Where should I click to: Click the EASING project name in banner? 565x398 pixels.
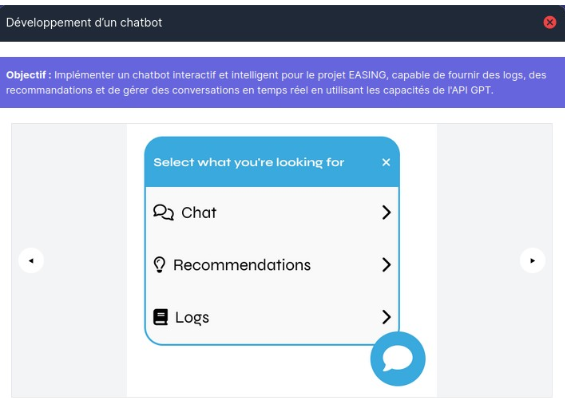pyautogui.click(x=367, y=75)
